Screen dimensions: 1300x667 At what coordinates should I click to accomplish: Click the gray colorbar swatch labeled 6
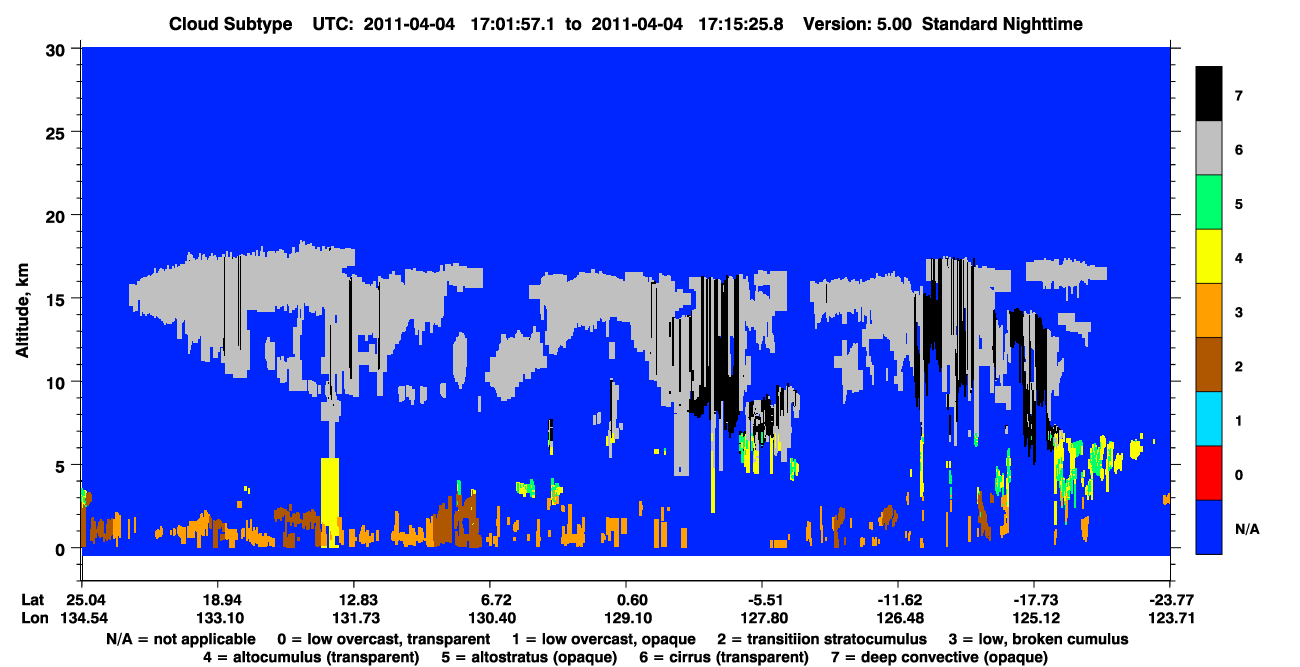point(1209,148)
